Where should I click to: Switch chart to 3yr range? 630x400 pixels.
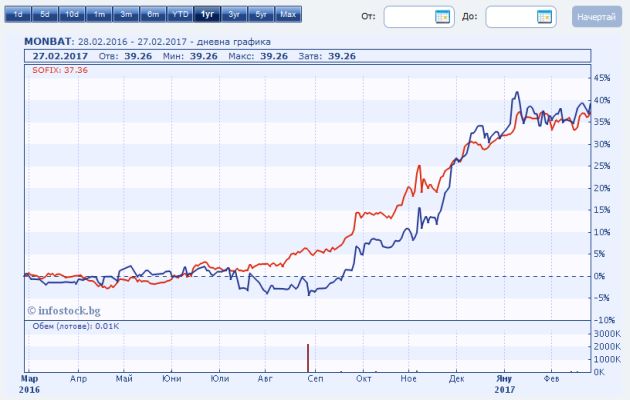[x=234, y=14]
